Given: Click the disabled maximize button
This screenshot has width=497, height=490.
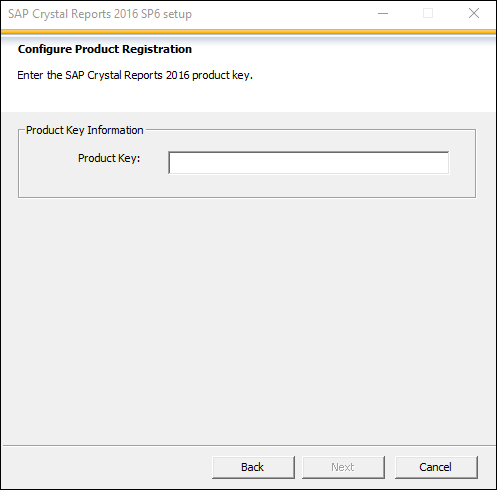Looking at the screenshot, I should pyautogui.click(x=428, y=14).
